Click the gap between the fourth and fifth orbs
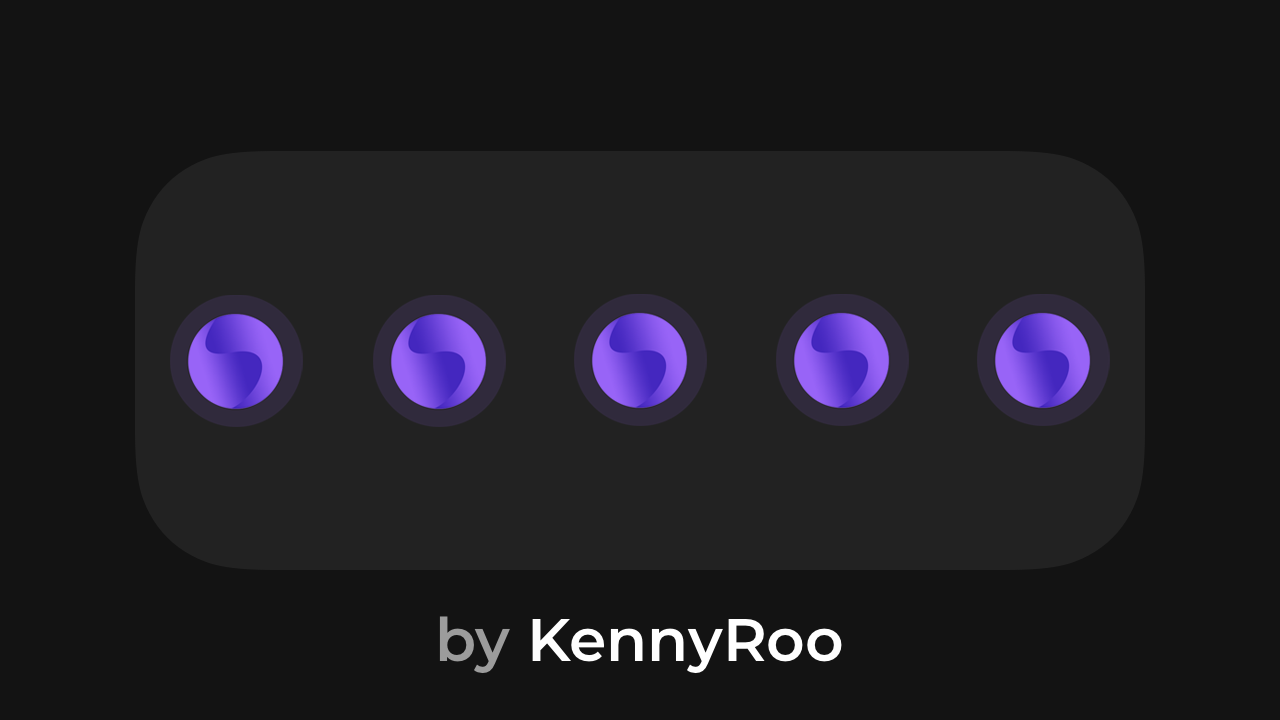The image size is (1280, 720). click(x=943, y=361)
